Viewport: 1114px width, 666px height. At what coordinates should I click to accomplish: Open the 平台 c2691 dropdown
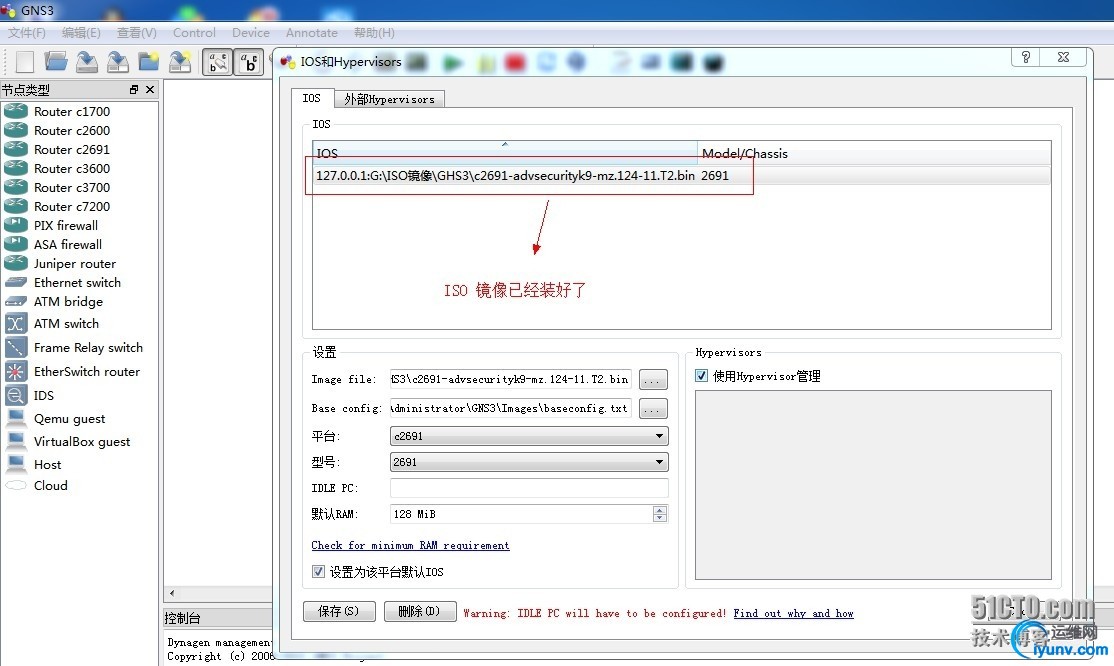(x=529, y=436)
